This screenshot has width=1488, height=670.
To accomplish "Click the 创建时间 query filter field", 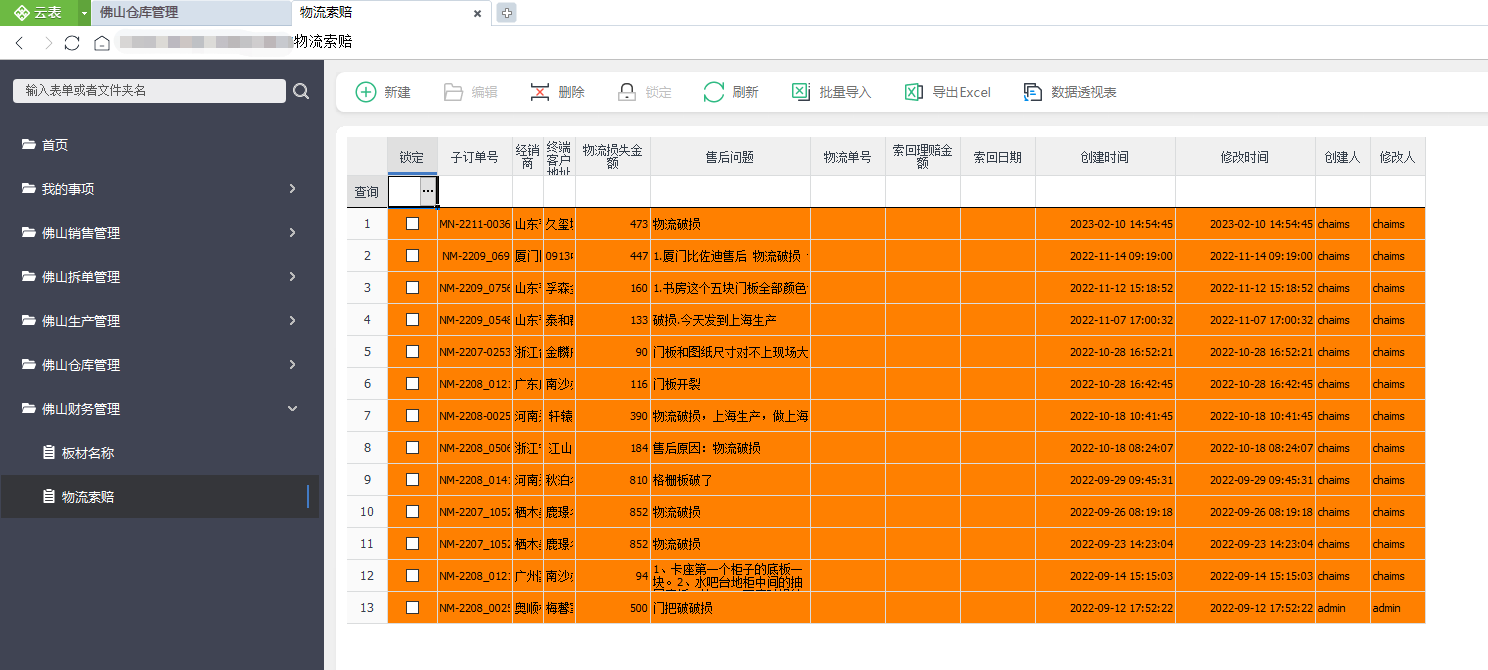I will (x=1105, y=192).
